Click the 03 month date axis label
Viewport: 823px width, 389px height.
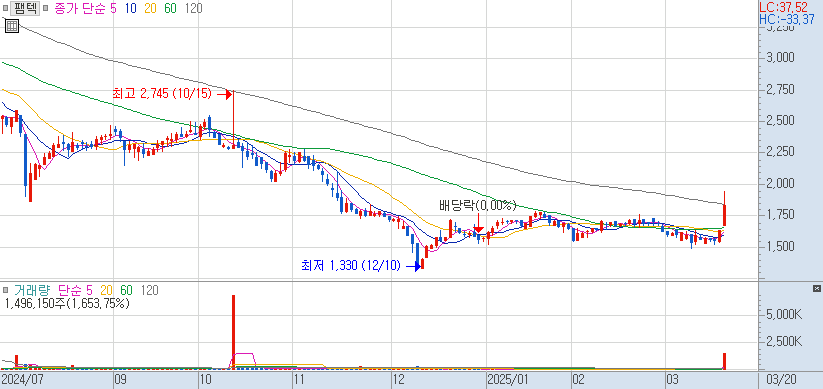[x=671, y=379]
